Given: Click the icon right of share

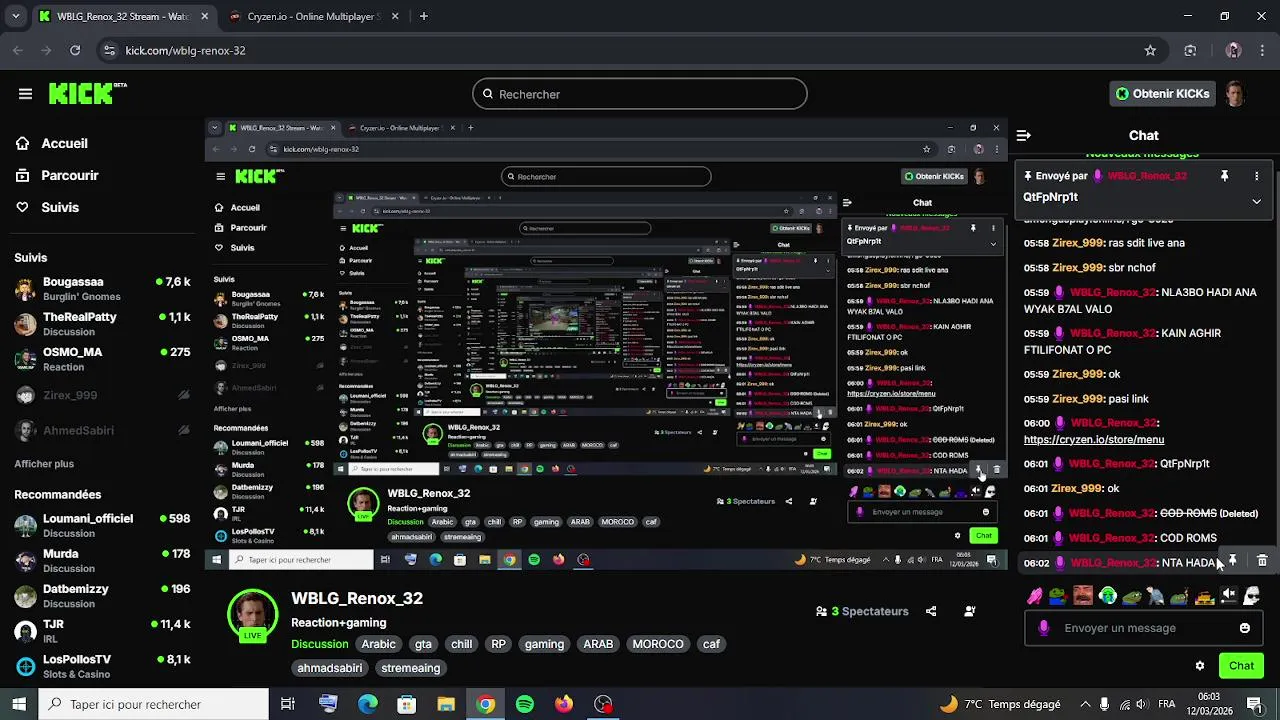Looking at the screenshot, I should [x=969, y=611].
